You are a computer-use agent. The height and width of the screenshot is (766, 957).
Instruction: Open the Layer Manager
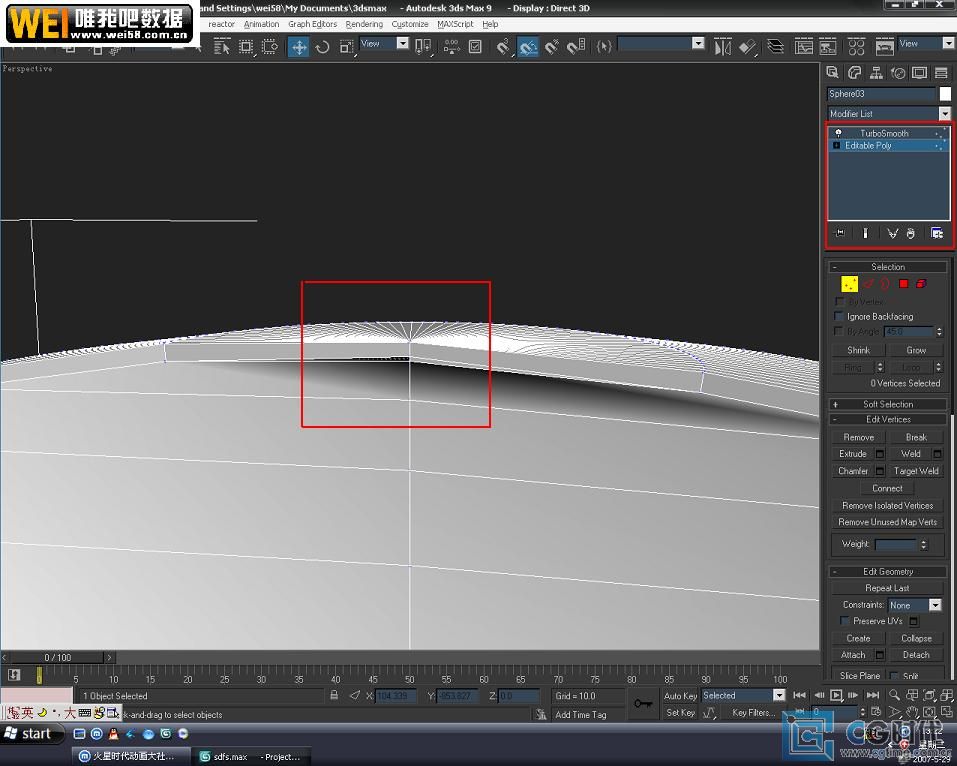pos(776,47)
